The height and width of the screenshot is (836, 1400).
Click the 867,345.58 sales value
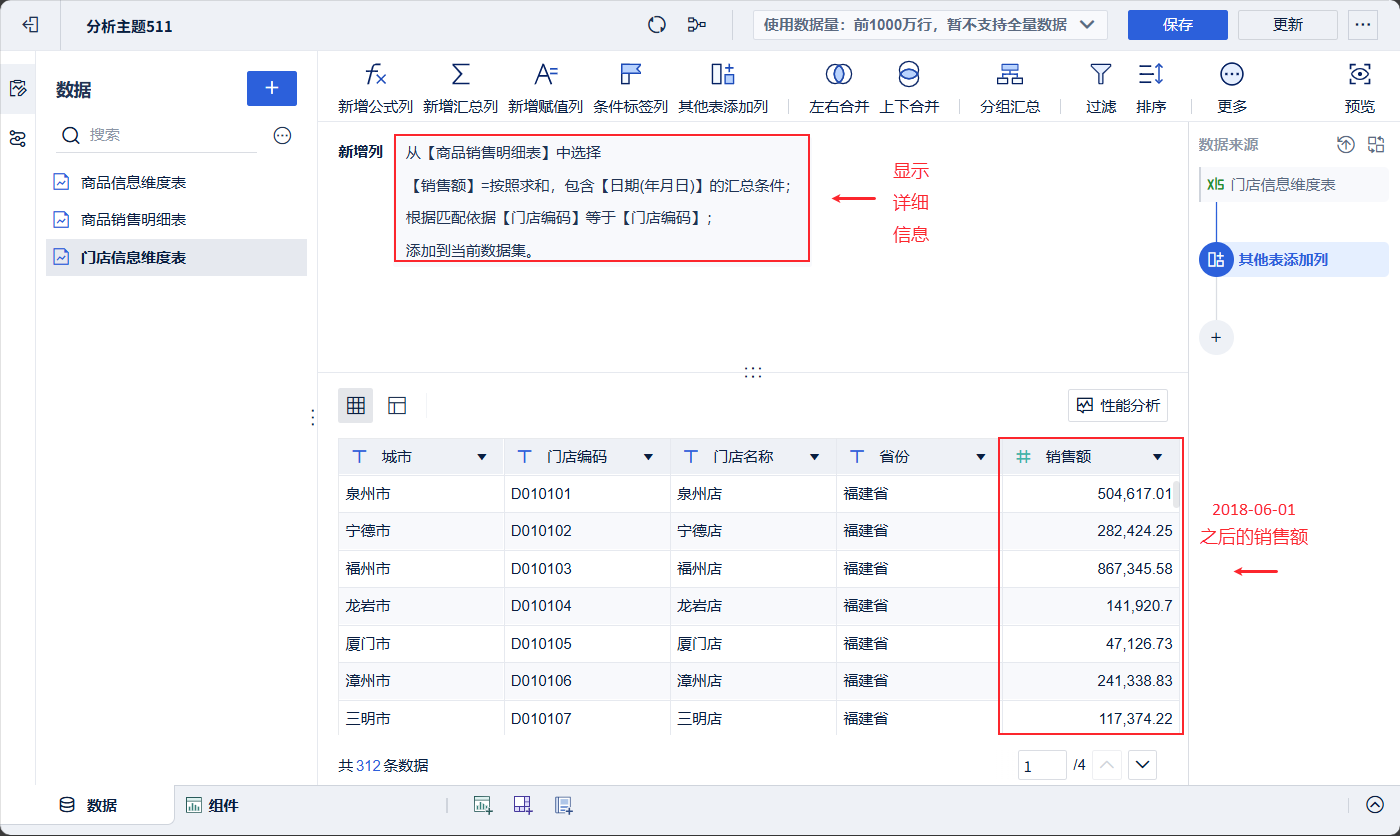[1134, 568]
